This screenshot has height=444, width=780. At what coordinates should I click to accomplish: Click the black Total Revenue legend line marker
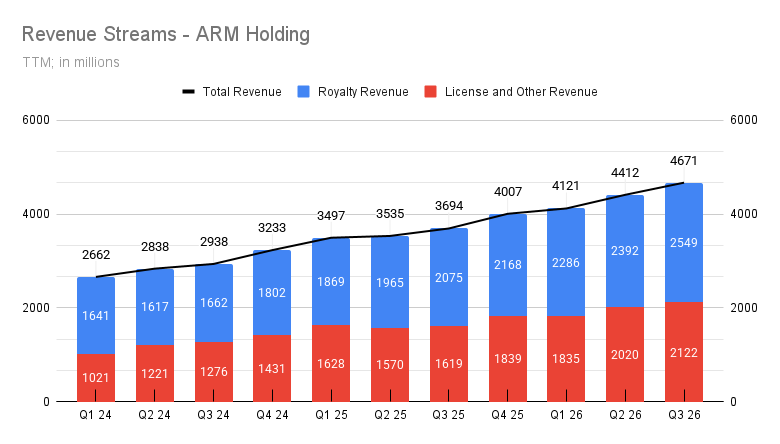(x=188, y=92)
